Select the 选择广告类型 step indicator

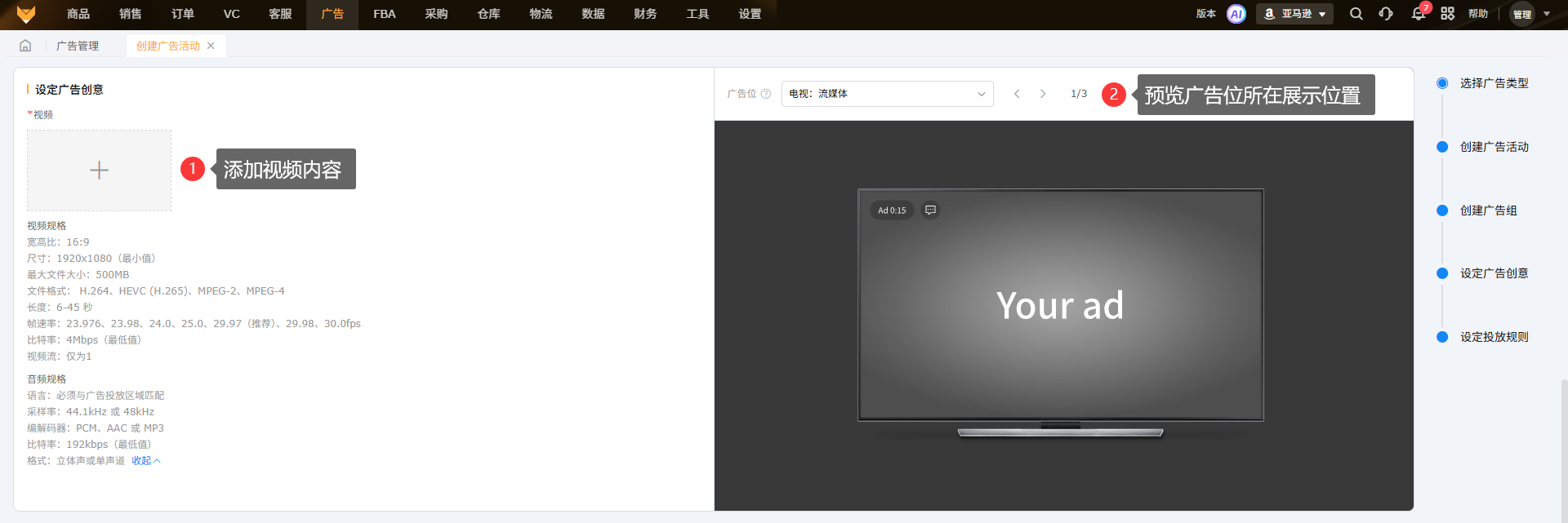(x=1442, y=83)
